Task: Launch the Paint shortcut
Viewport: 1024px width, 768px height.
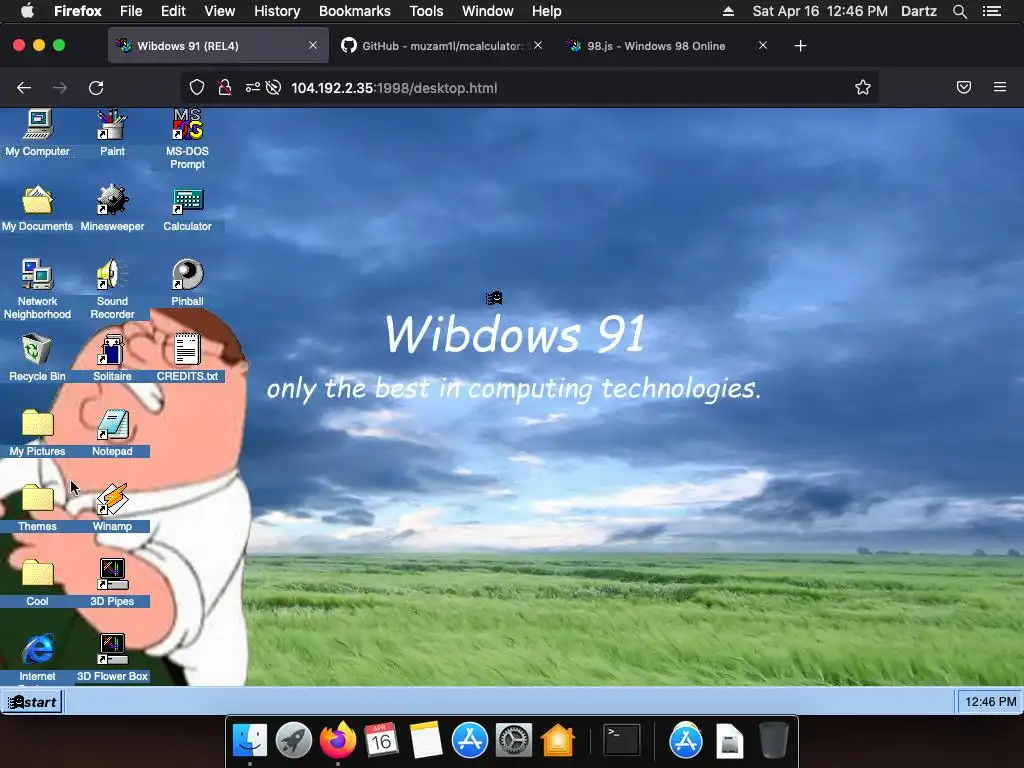Action: 112,133
